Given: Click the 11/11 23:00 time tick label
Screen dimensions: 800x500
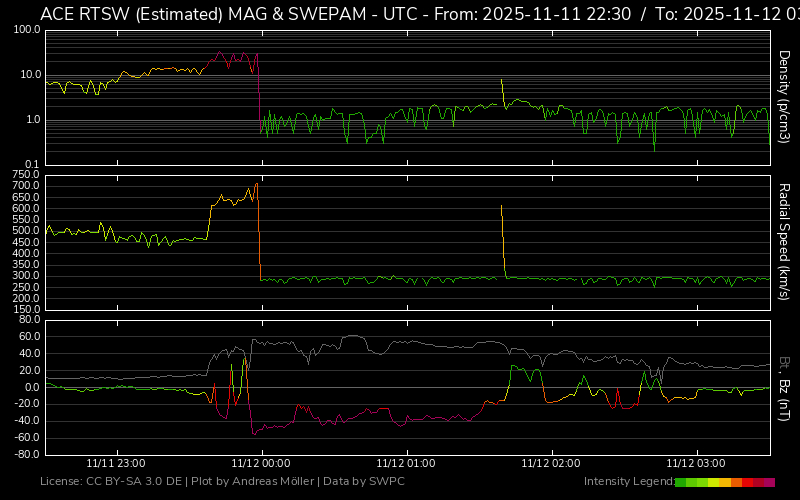Looking at the screenshot, I should point(115,464).
